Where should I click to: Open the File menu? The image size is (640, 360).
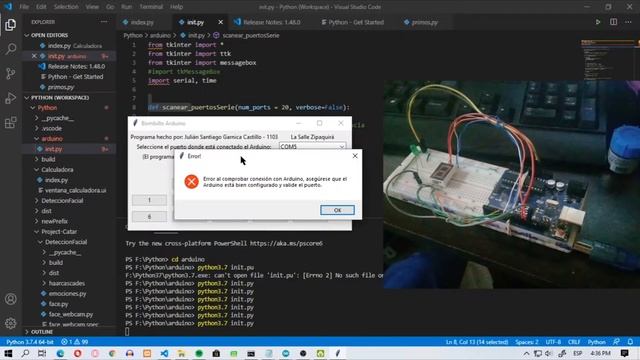coord(24,7)
